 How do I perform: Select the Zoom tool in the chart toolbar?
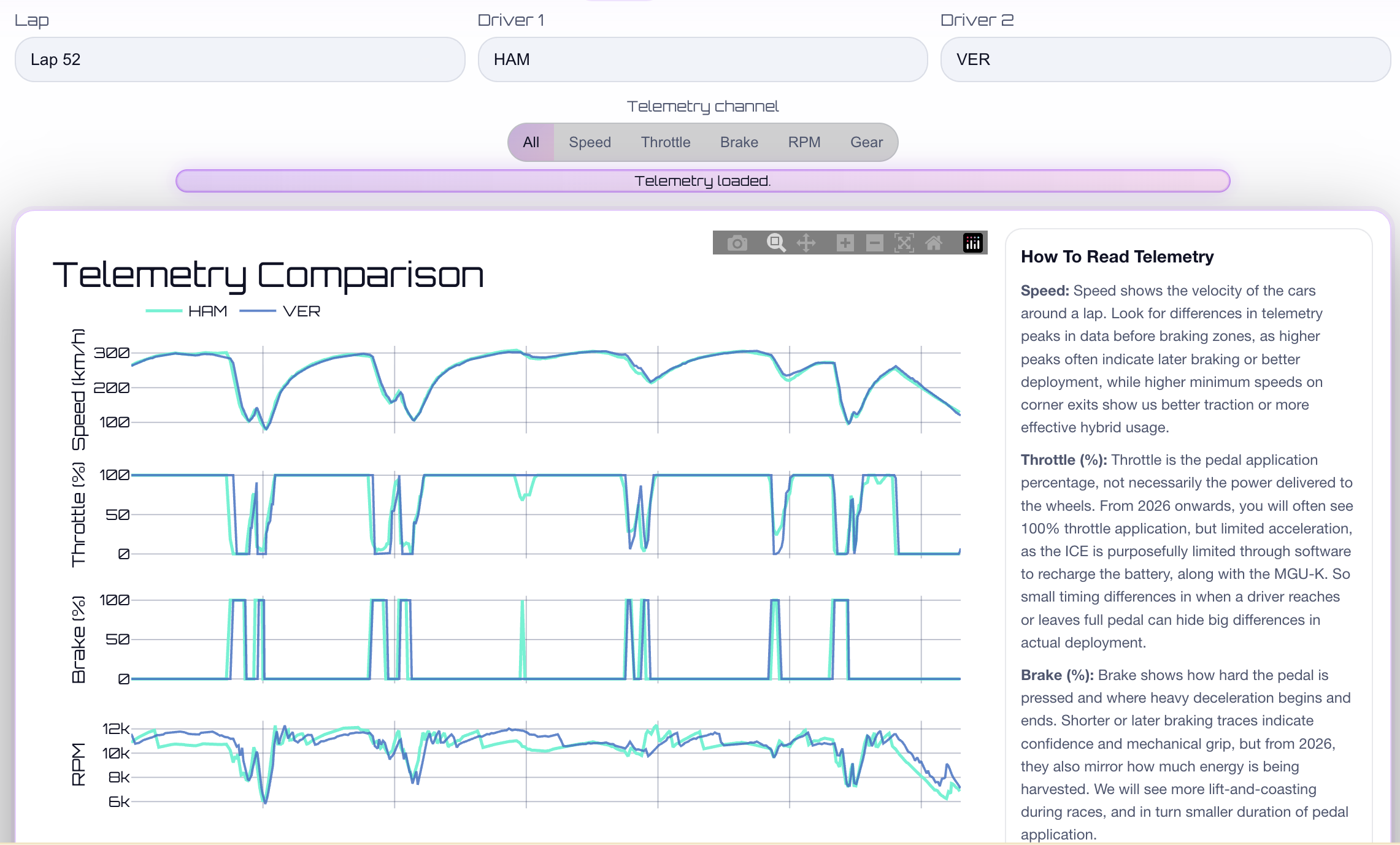coord(777,242)
